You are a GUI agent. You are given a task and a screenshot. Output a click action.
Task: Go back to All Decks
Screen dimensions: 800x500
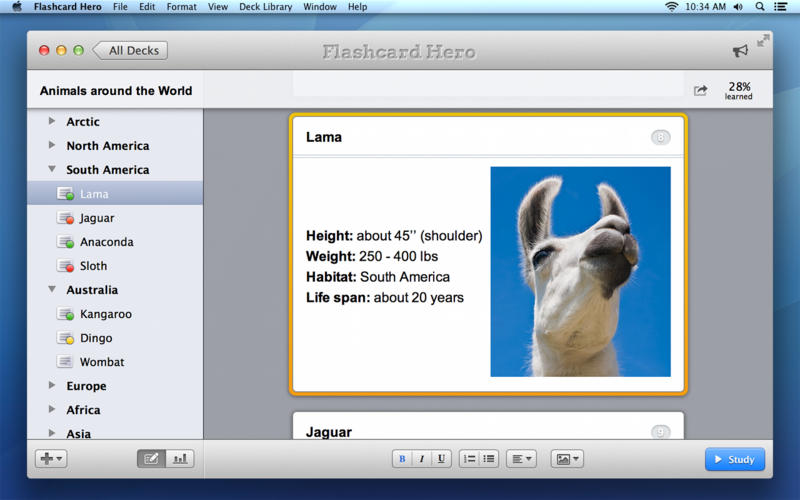[x=130, y=51]
